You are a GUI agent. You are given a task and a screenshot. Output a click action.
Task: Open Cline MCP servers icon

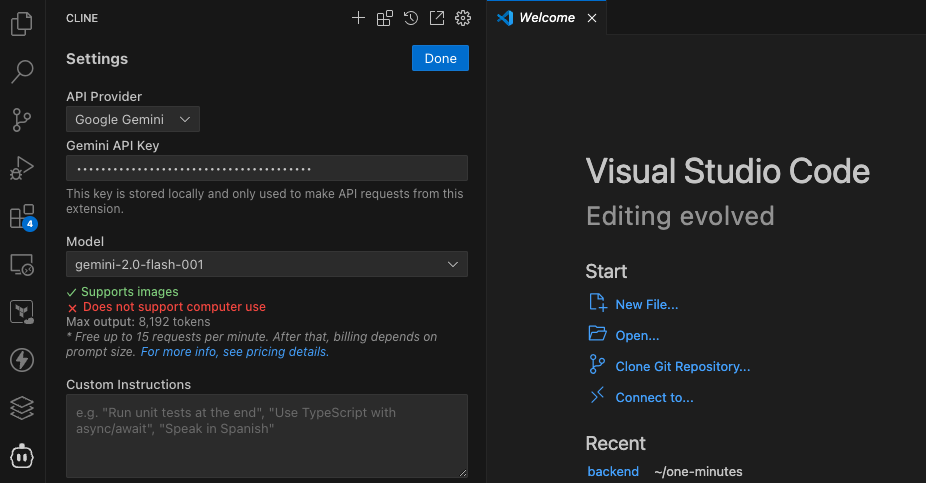tap(384, 18)
